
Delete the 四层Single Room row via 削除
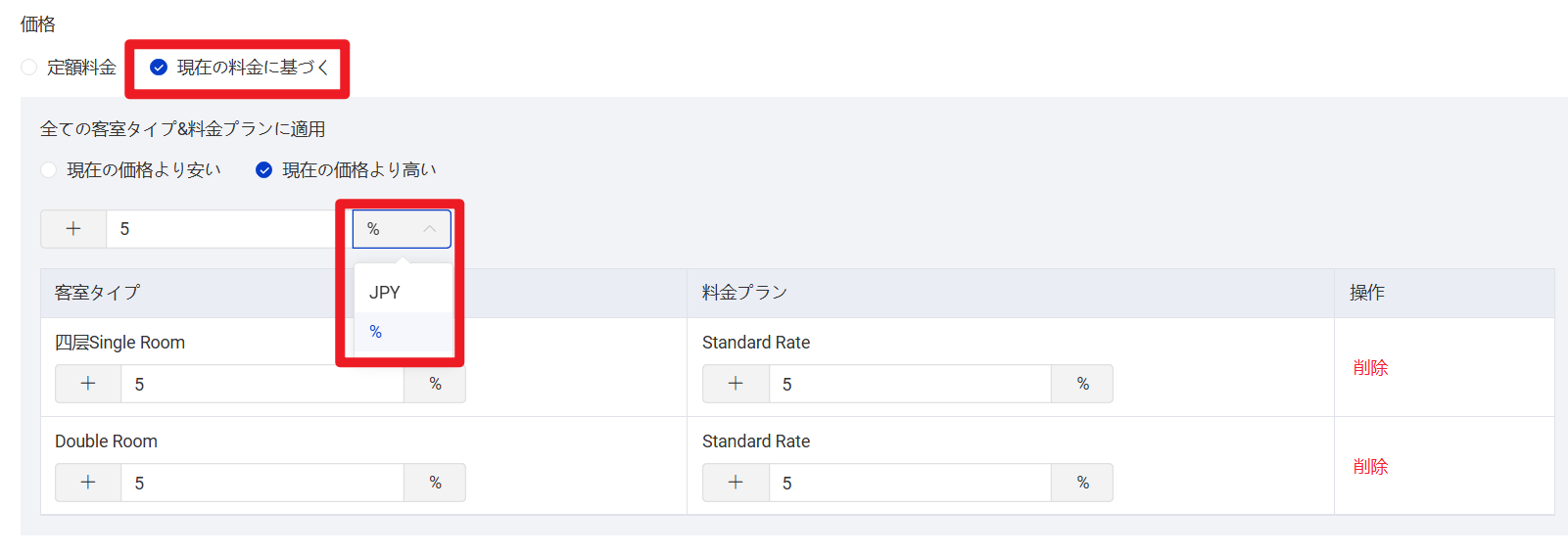[1370, 368]
